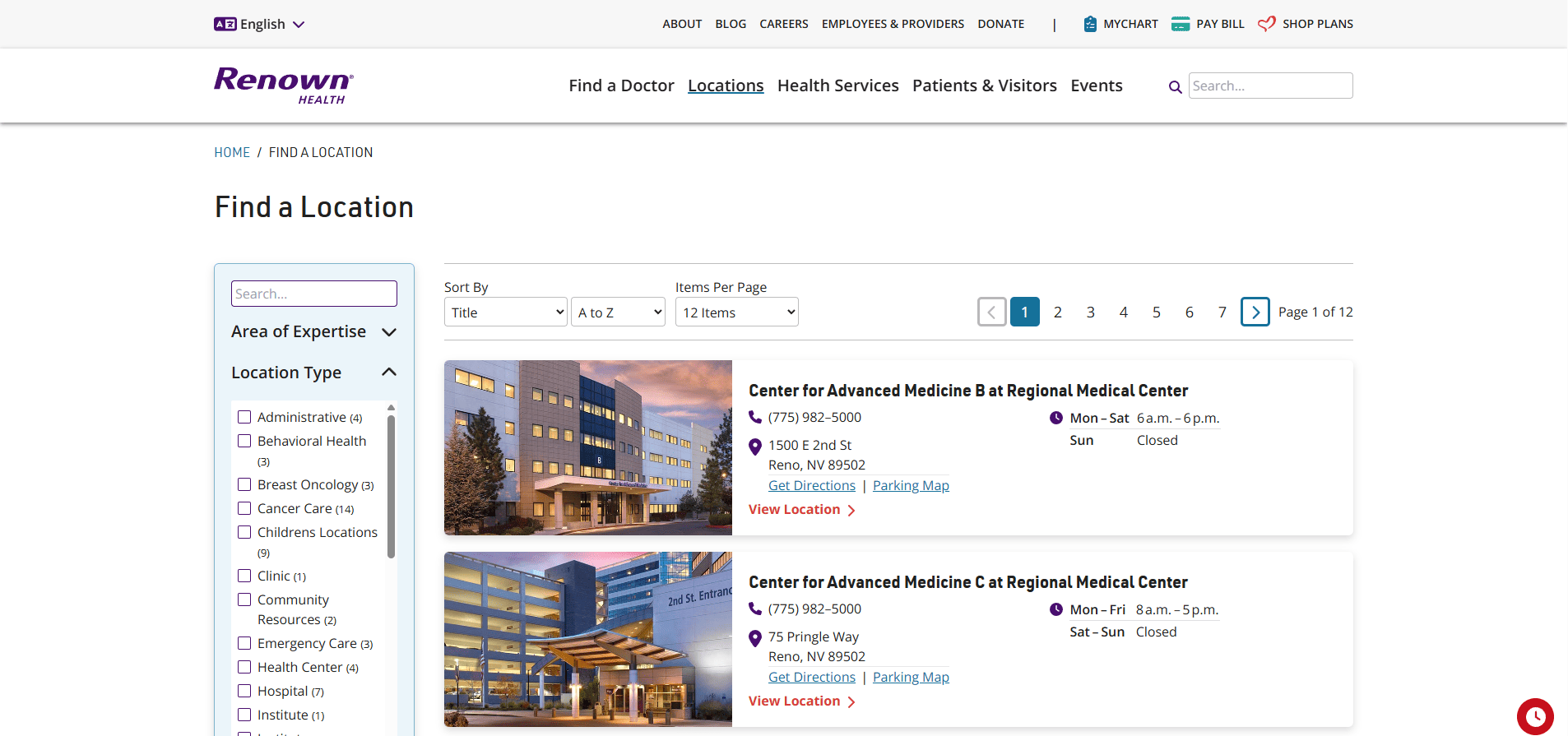Click View Location for Advanced Medicine B
This screenshot has width=1568, height=736.
[802, 510]
